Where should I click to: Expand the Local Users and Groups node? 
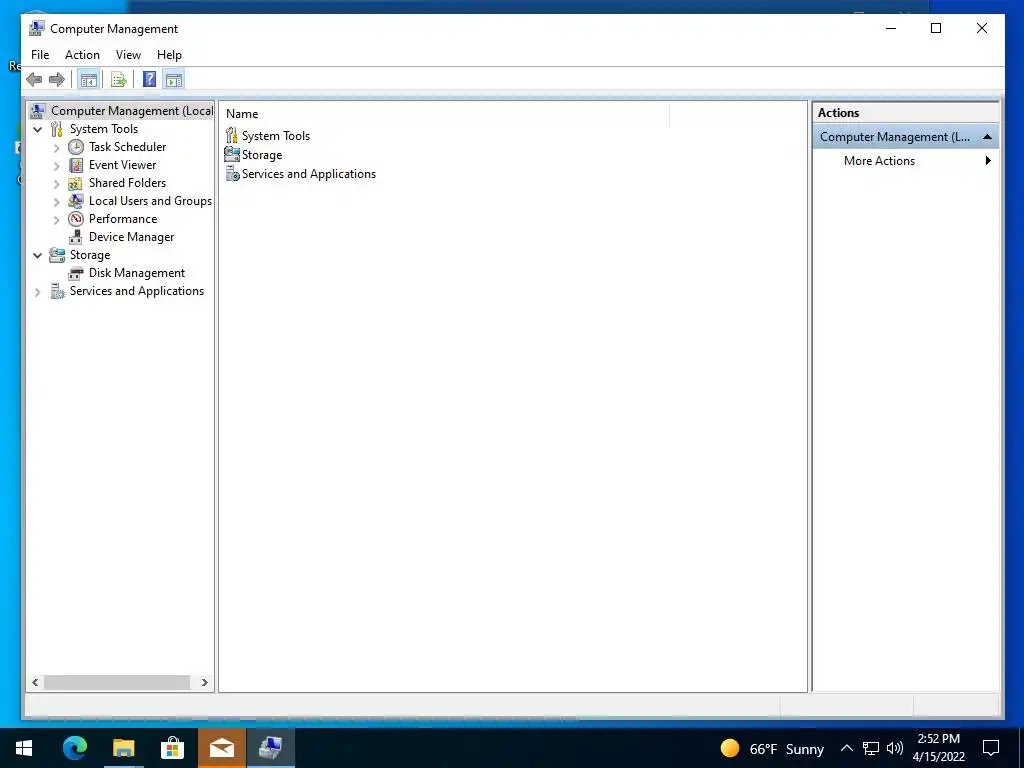click(57, 202)
